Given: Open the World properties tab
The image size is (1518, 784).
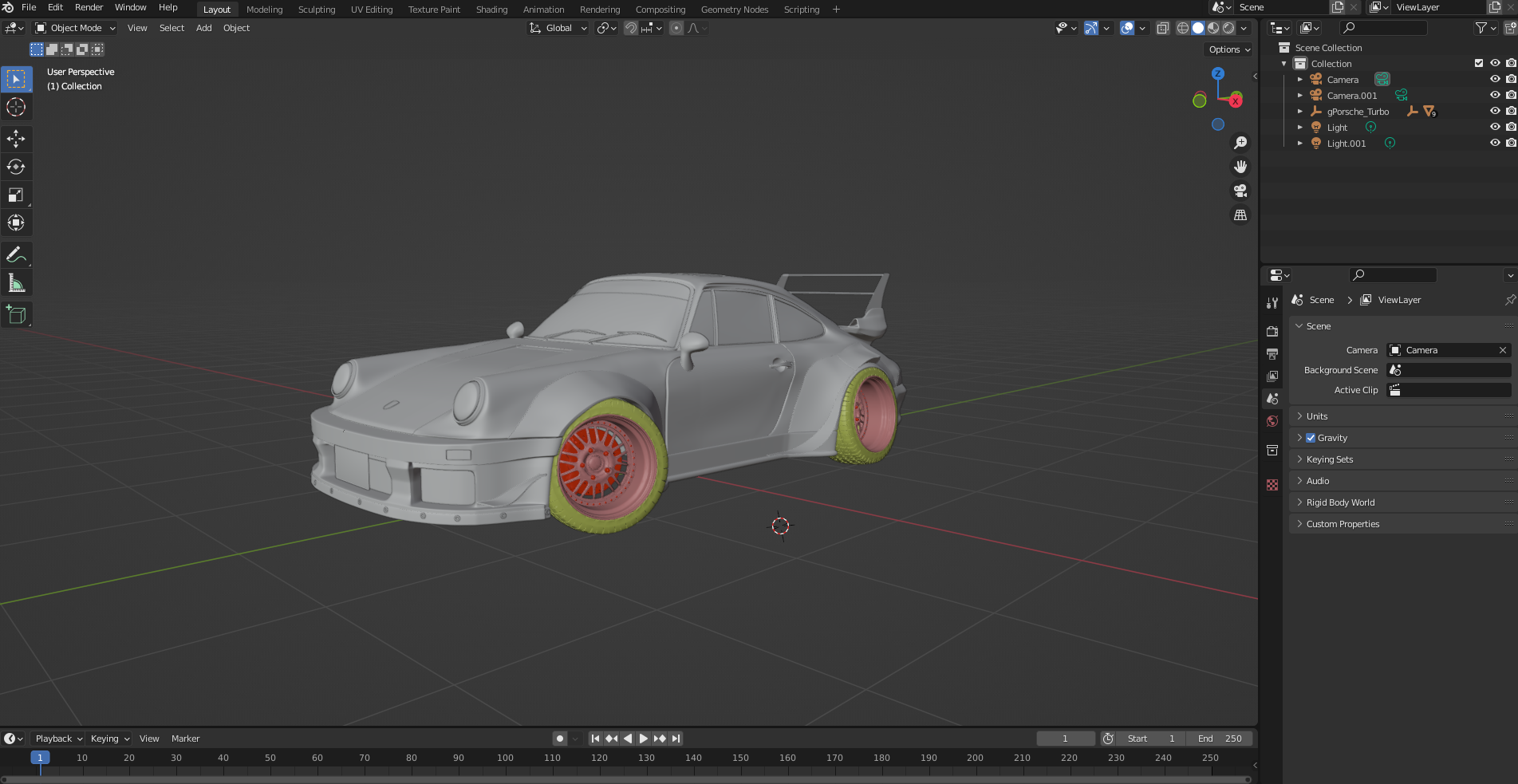Looking at the screenshot, I should click(1272, 421).
